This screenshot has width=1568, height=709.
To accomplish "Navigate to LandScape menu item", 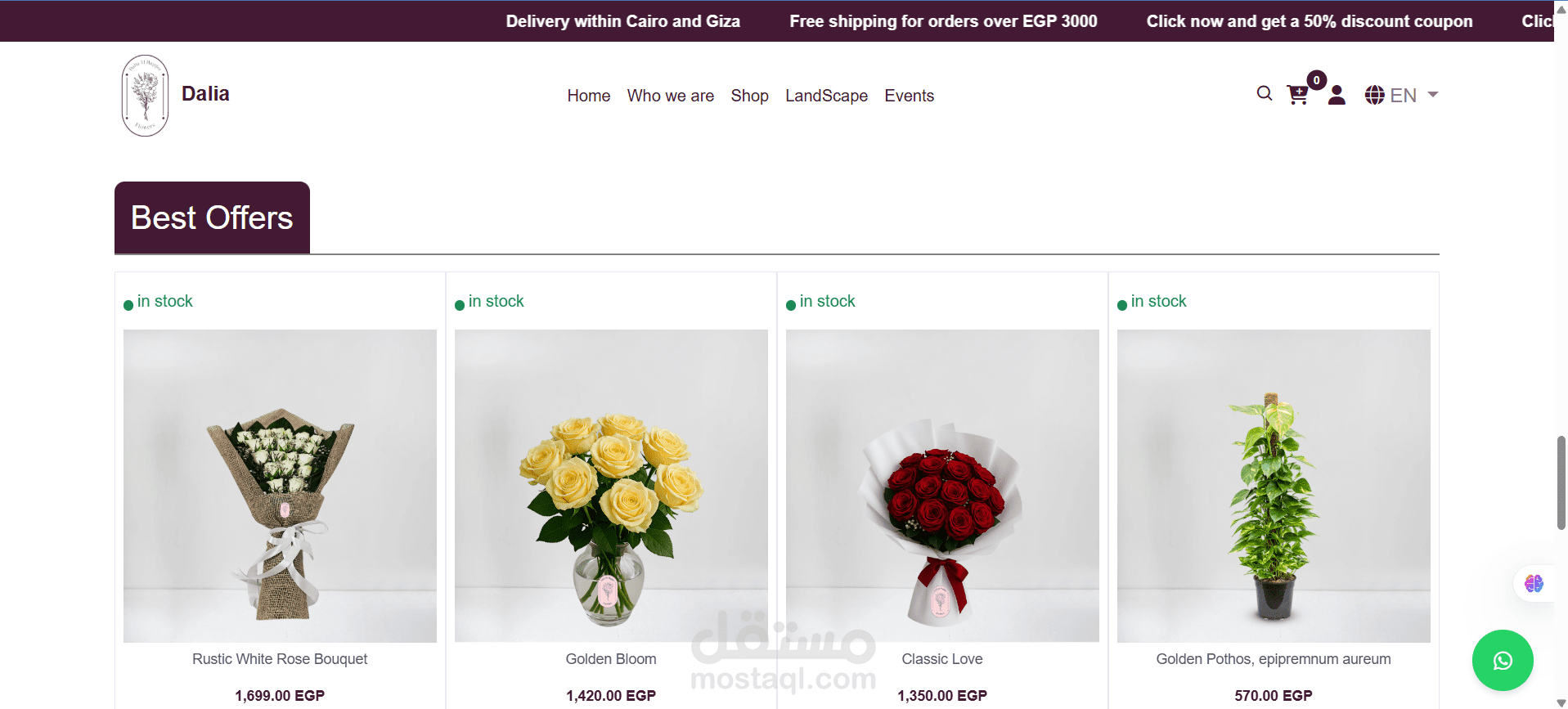I will tap(826, 96).
